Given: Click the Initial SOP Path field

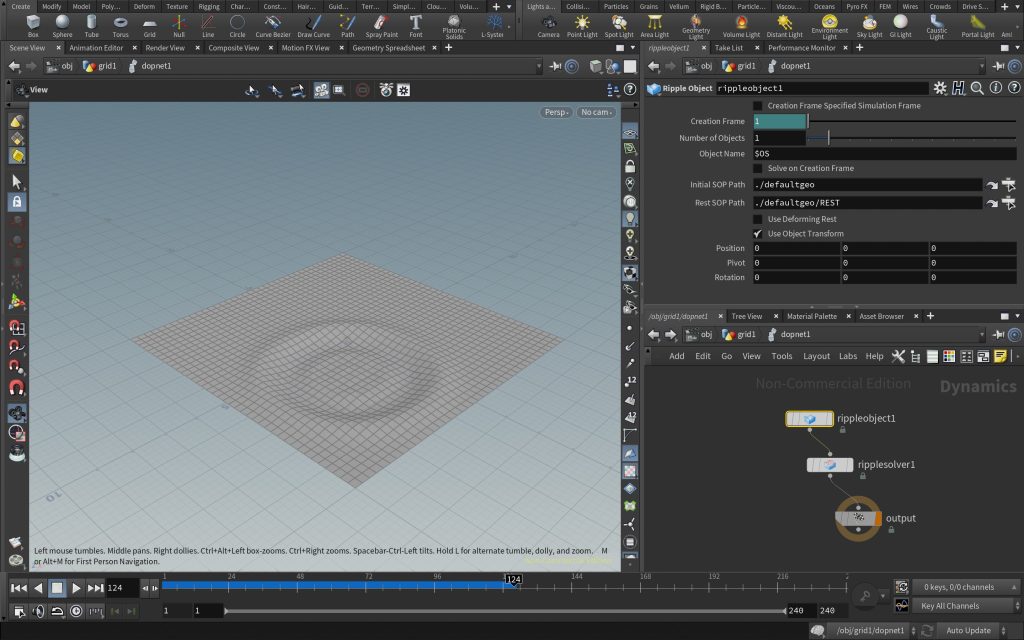Looking at the screenshot, I should coord(867,185).
